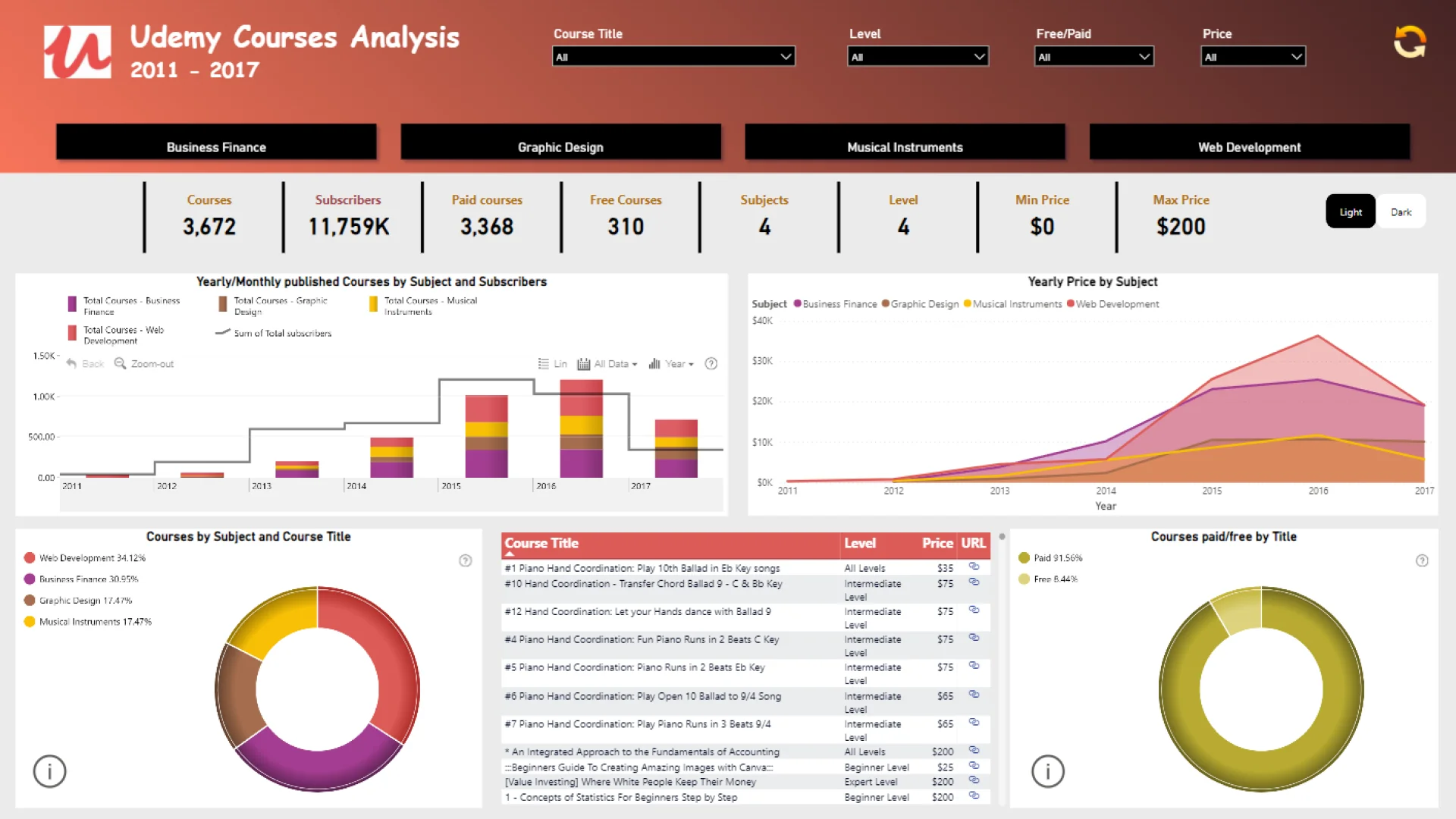
Task: Open the Price filter dropdown
Action: pyautogui.click(x=1253, y=56)
